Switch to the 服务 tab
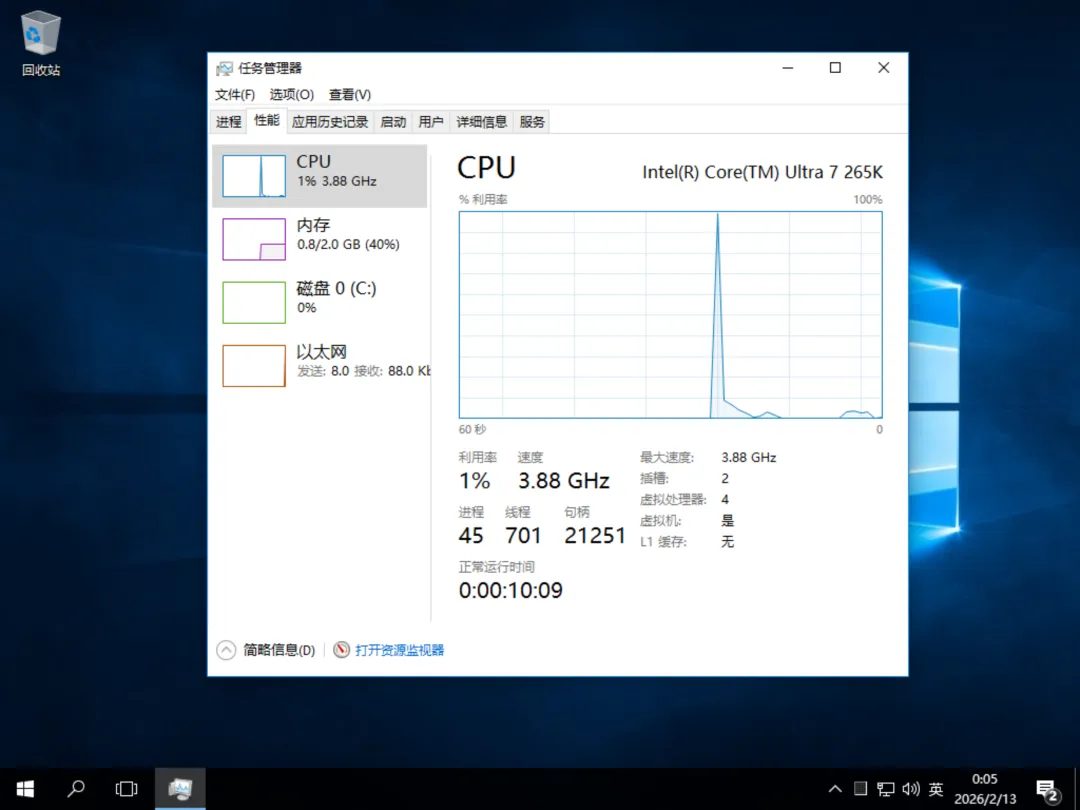The height and width of the screenshot is (810, 1080). pyautogui.click(x=532, y=122)
